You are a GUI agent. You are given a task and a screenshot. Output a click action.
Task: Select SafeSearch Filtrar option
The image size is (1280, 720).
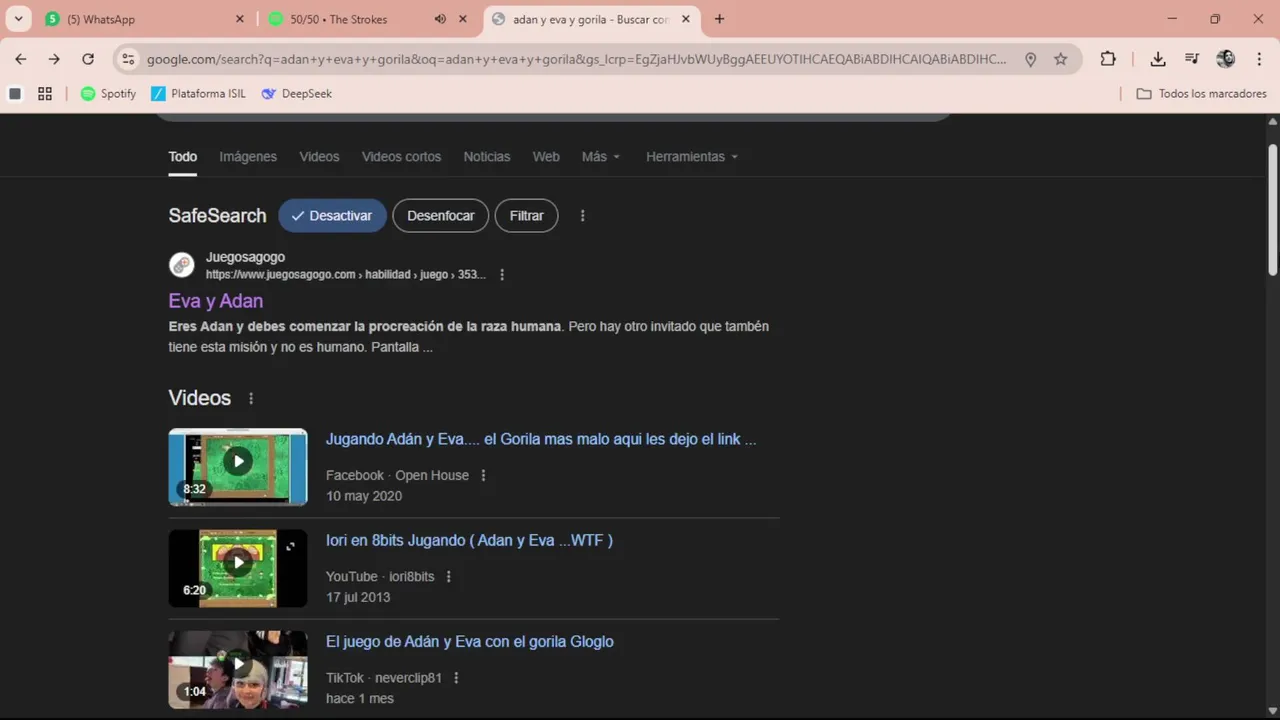[526, 216]
